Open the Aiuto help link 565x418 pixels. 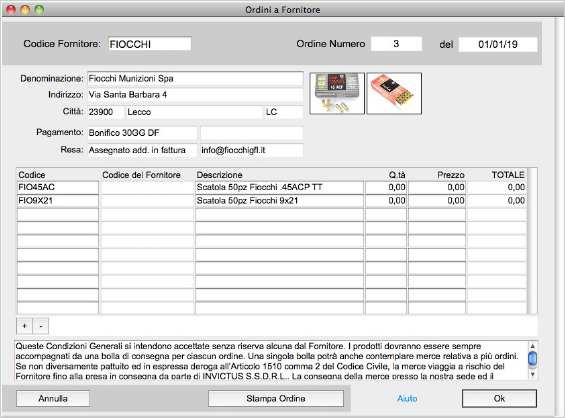pos(407,399)
